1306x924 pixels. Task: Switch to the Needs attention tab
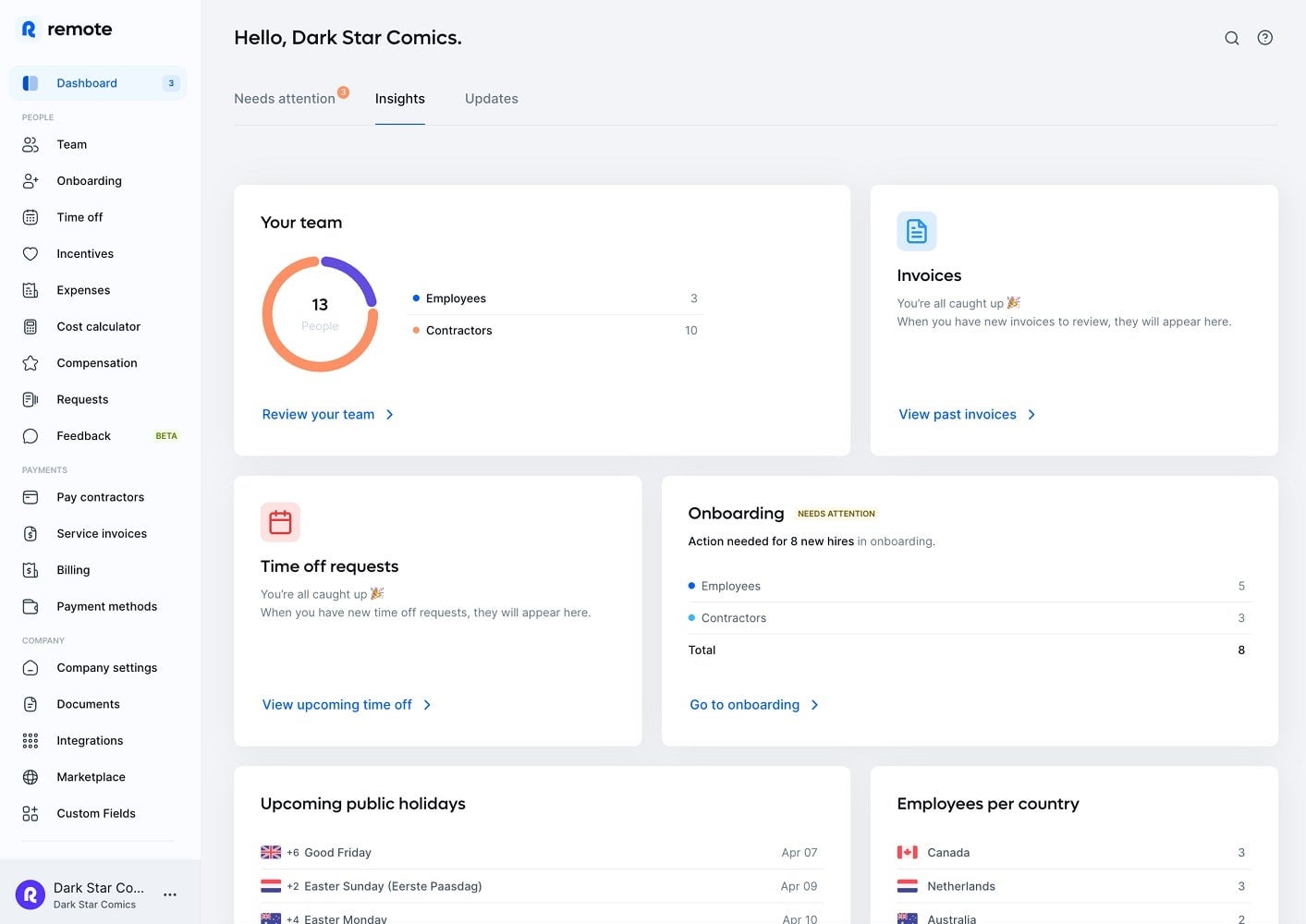click(x=285, y=99)
